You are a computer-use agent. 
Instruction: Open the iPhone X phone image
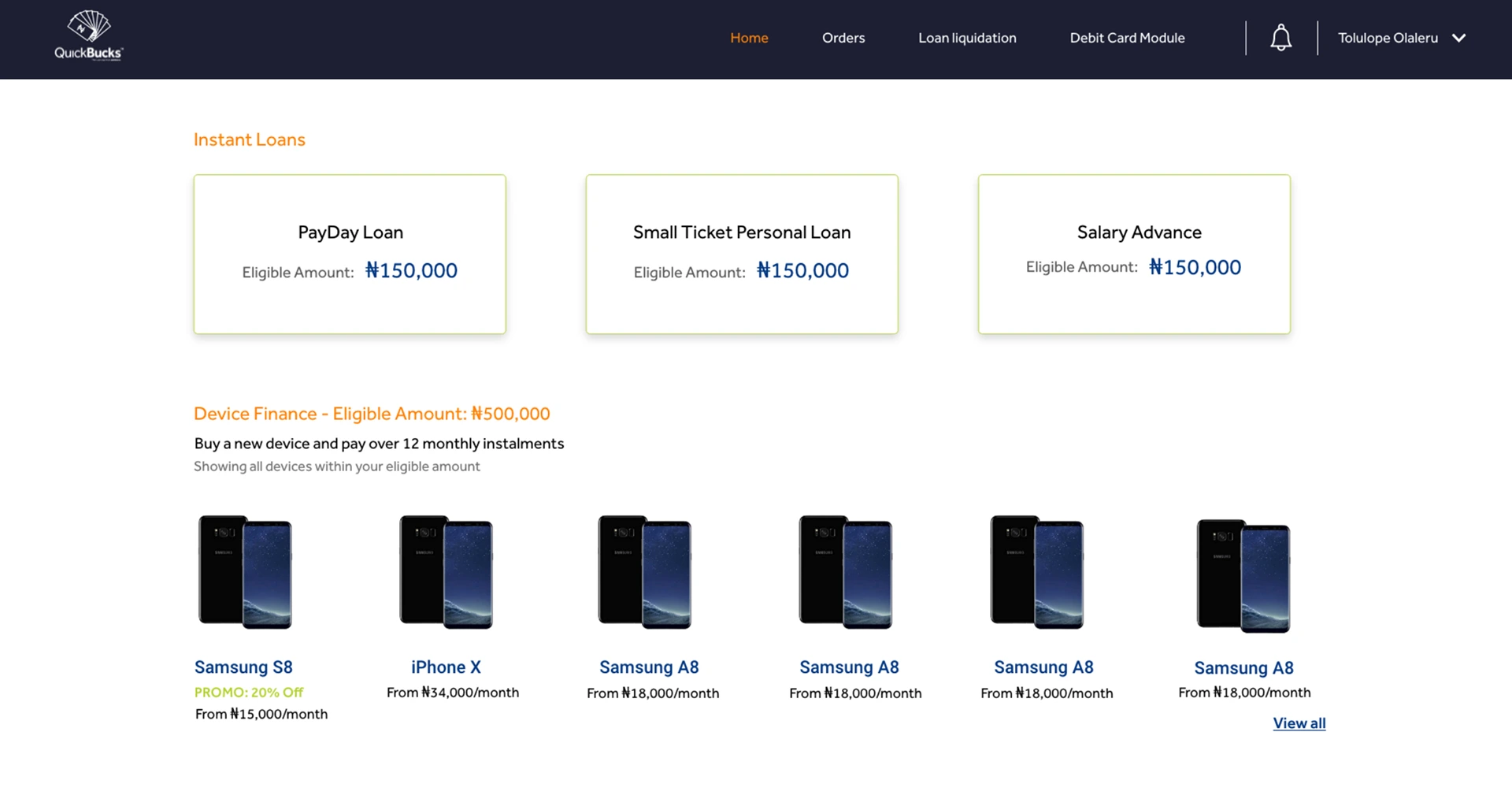pos(446,572)
